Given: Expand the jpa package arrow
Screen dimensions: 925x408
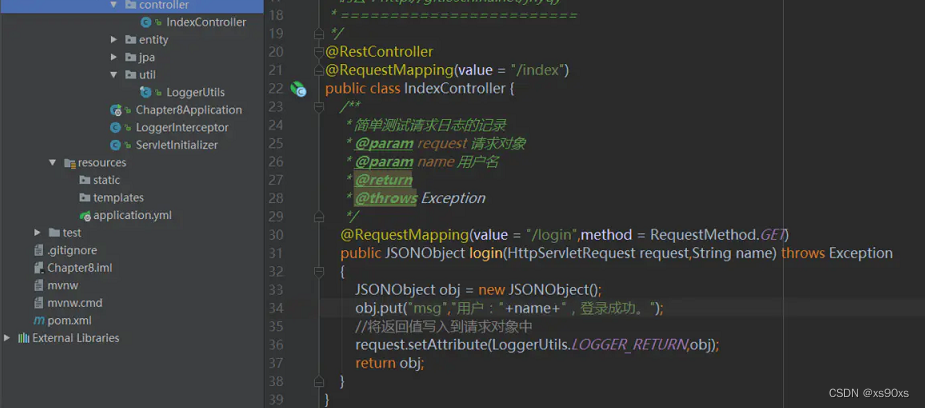Looking at the screenshot, I should pyautogui.click(x=114, y=57).
